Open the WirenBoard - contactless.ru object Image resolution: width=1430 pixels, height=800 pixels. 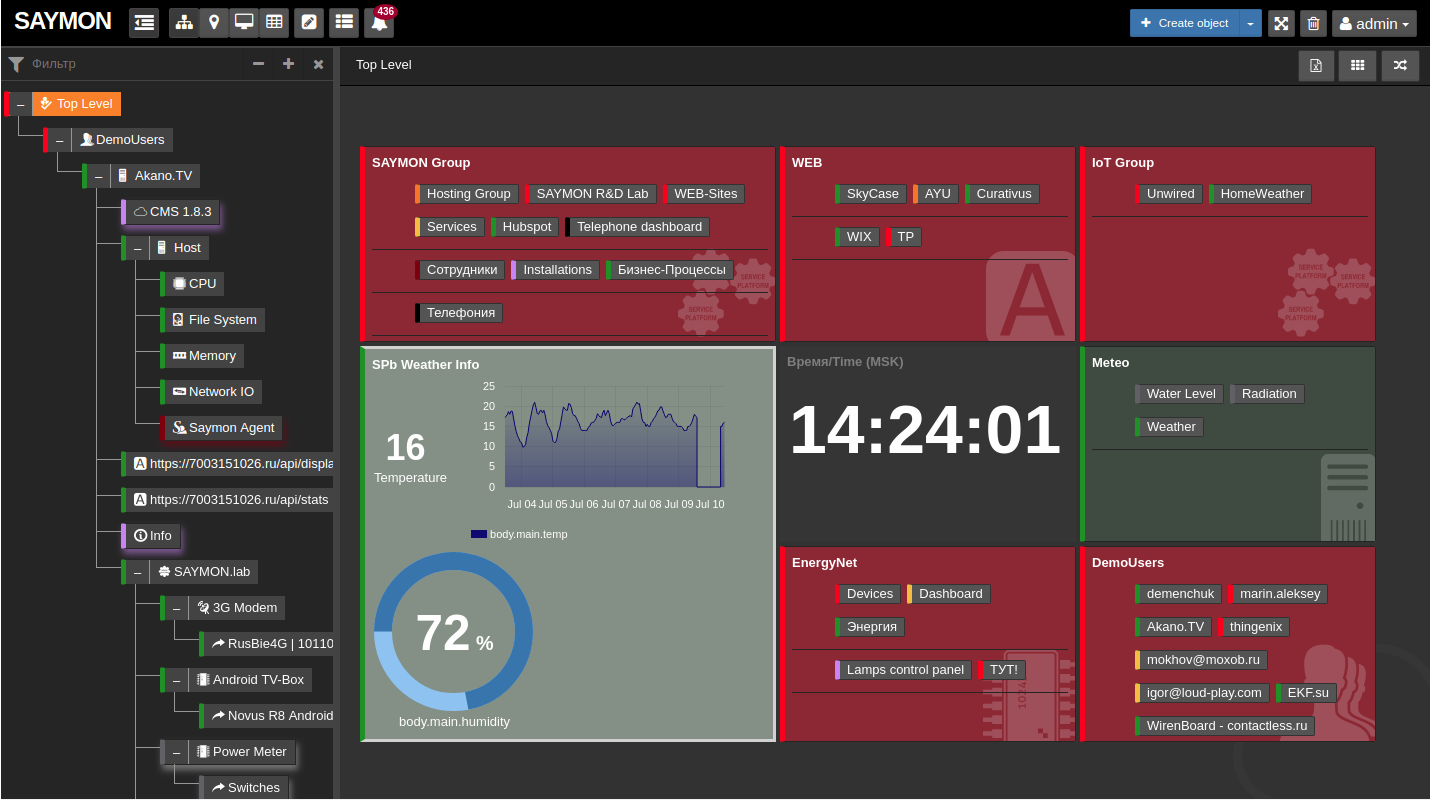(x=1226, y=726)
